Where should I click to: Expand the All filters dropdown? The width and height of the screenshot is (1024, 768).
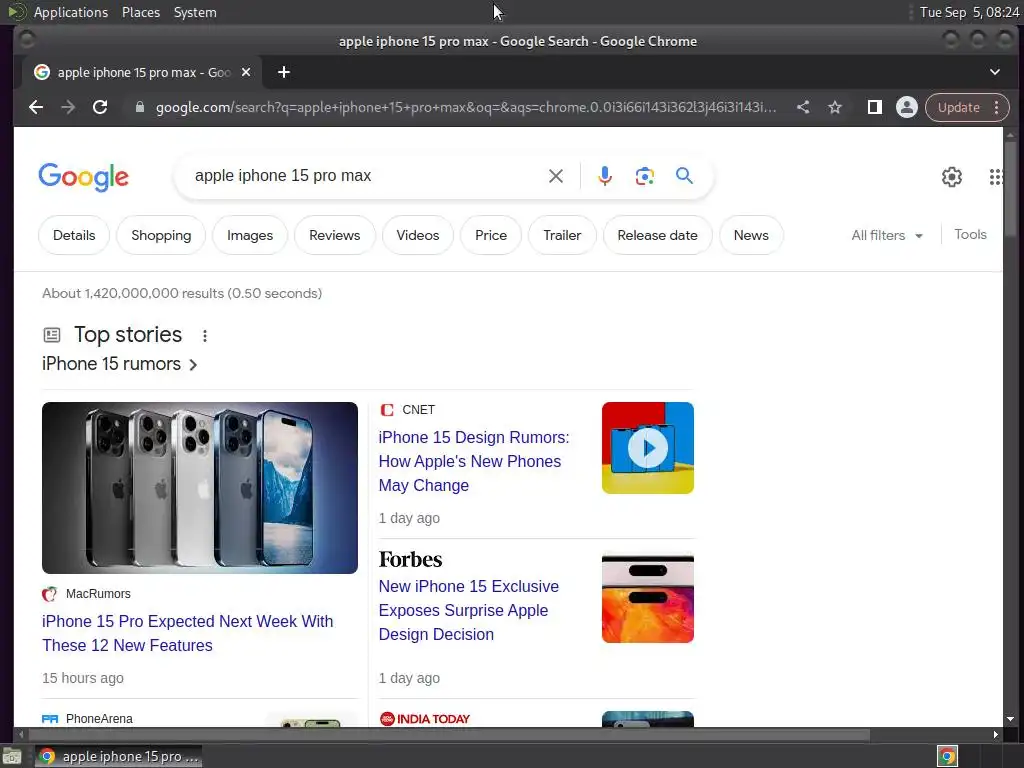pos(886,235)
